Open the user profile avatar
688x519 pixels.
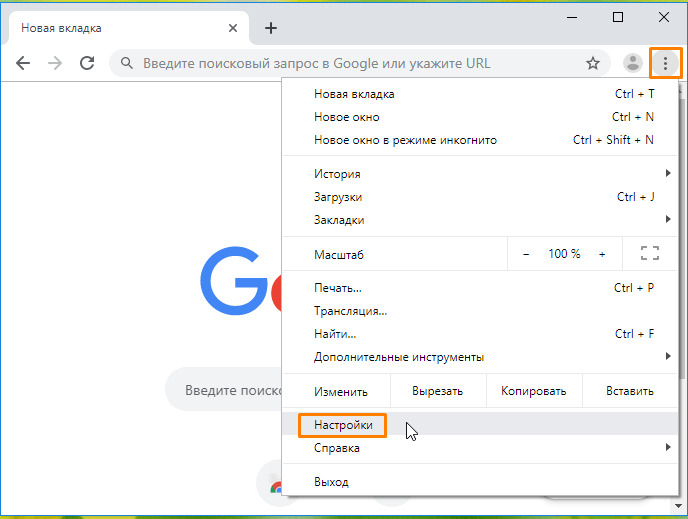[x=633, y=63]
